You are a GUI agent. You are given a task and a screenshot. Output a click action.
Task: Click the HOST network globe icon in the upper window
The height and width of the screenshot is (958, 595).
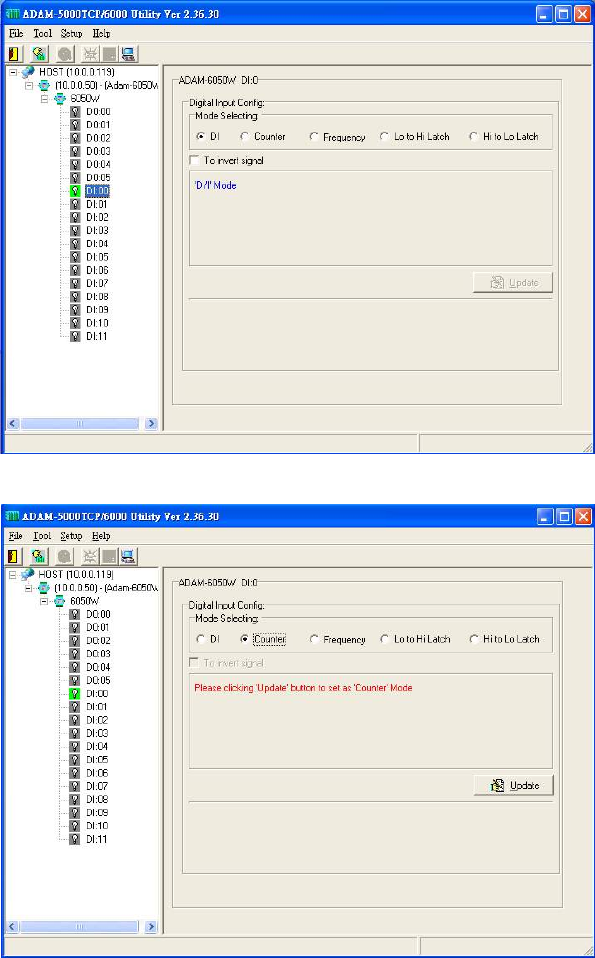[28, 72]
